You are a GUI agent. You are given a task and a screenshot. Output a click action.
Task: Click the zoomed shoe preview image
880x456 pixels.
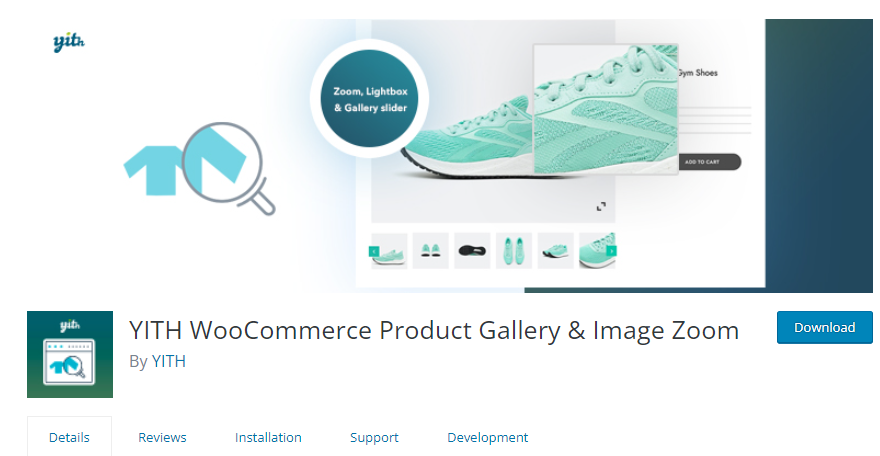click(606, 109)
